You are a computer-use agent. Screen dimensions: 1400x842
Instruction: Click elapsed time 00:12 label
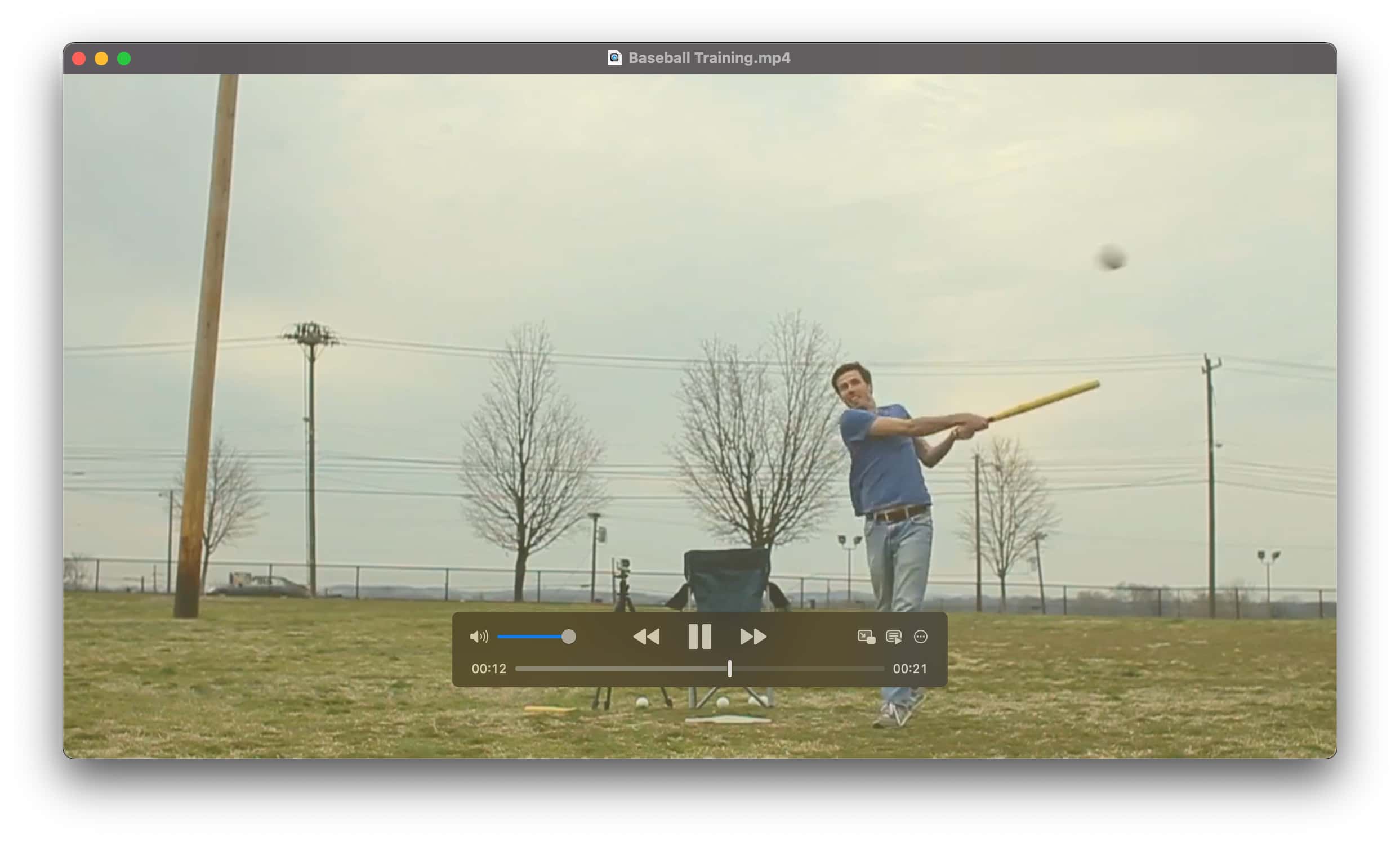point(489,669)
